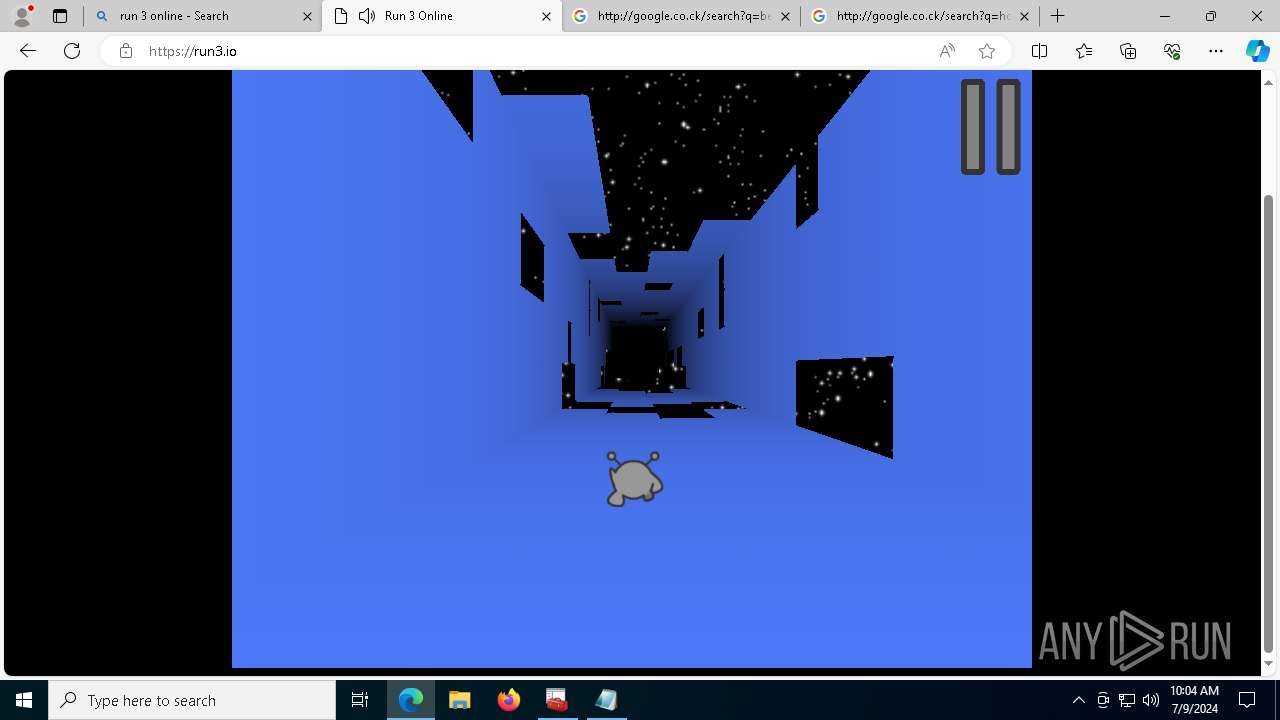The height and width of the screenshot is (720, 1280).
Task: Open Collections panel
Action: [x=1128, y=51]
